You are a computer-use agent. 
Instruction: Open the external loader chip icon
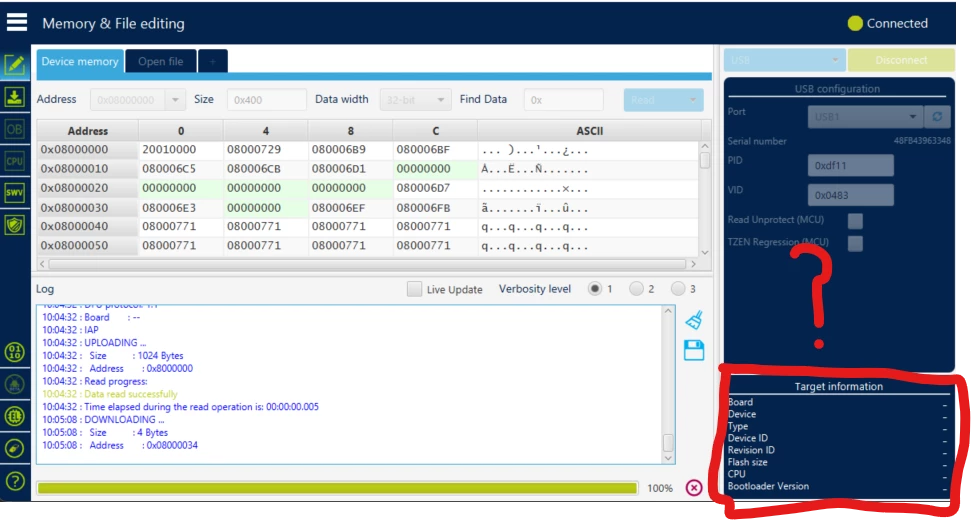pos(15,416)
